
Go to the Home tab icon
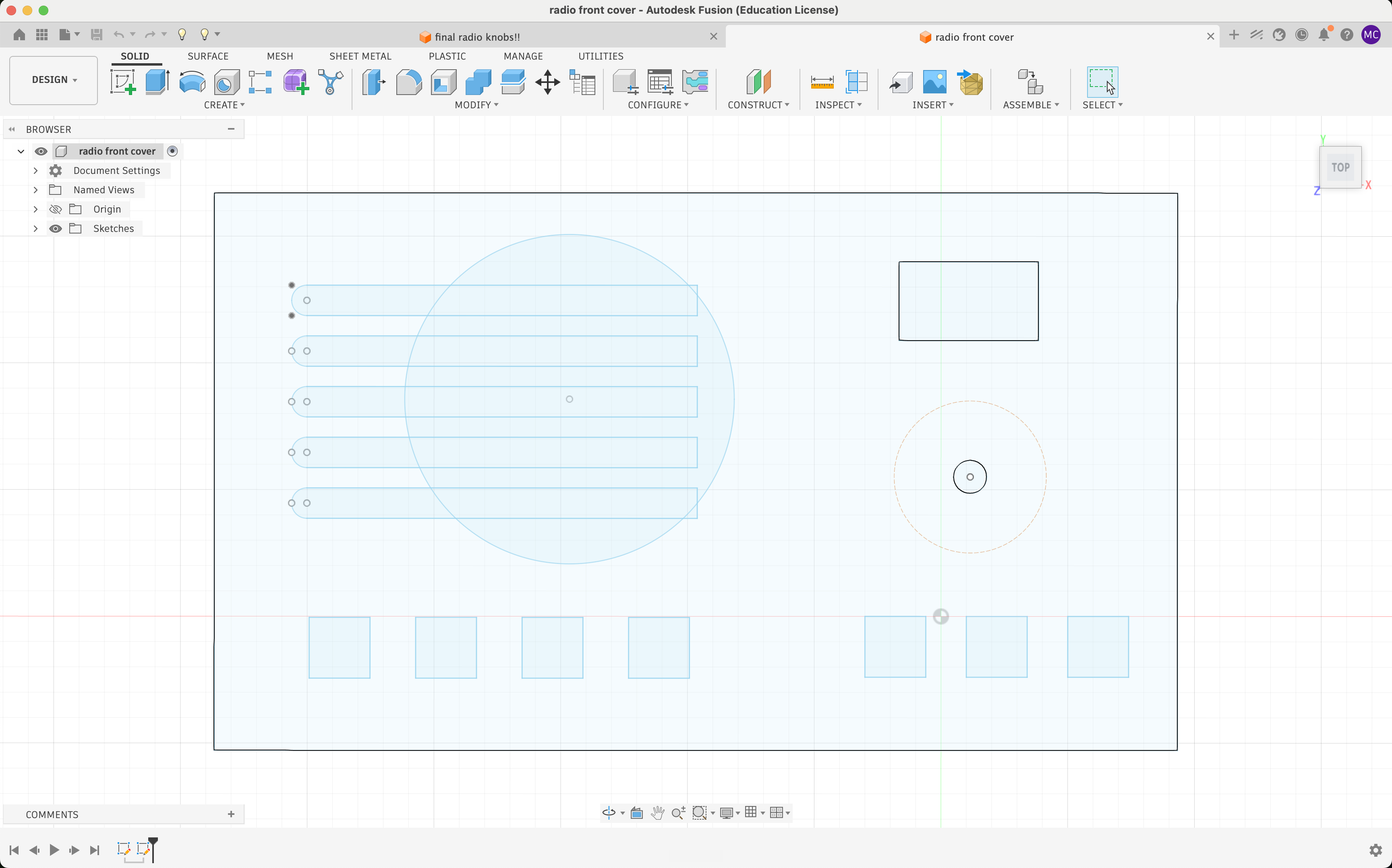[x=19, y=35]
